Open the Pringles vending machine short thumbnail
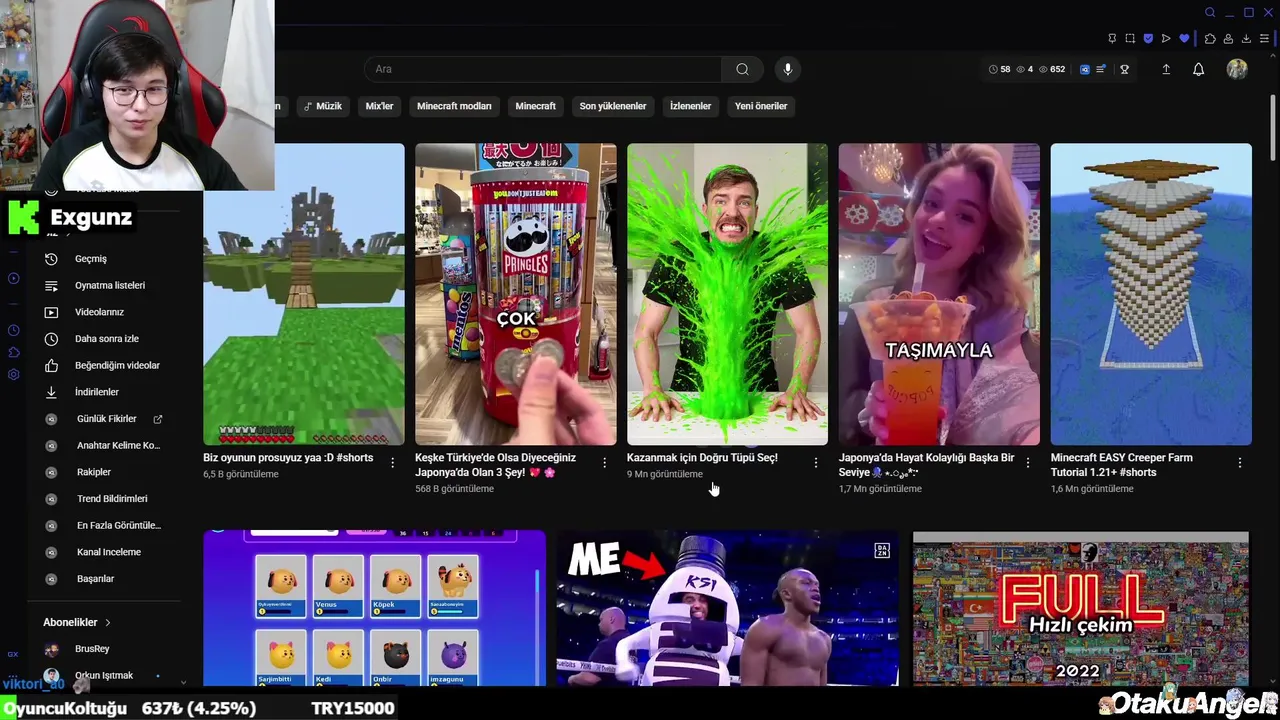The height and width of the screenshot is (720, 1280). pos(516,294)
